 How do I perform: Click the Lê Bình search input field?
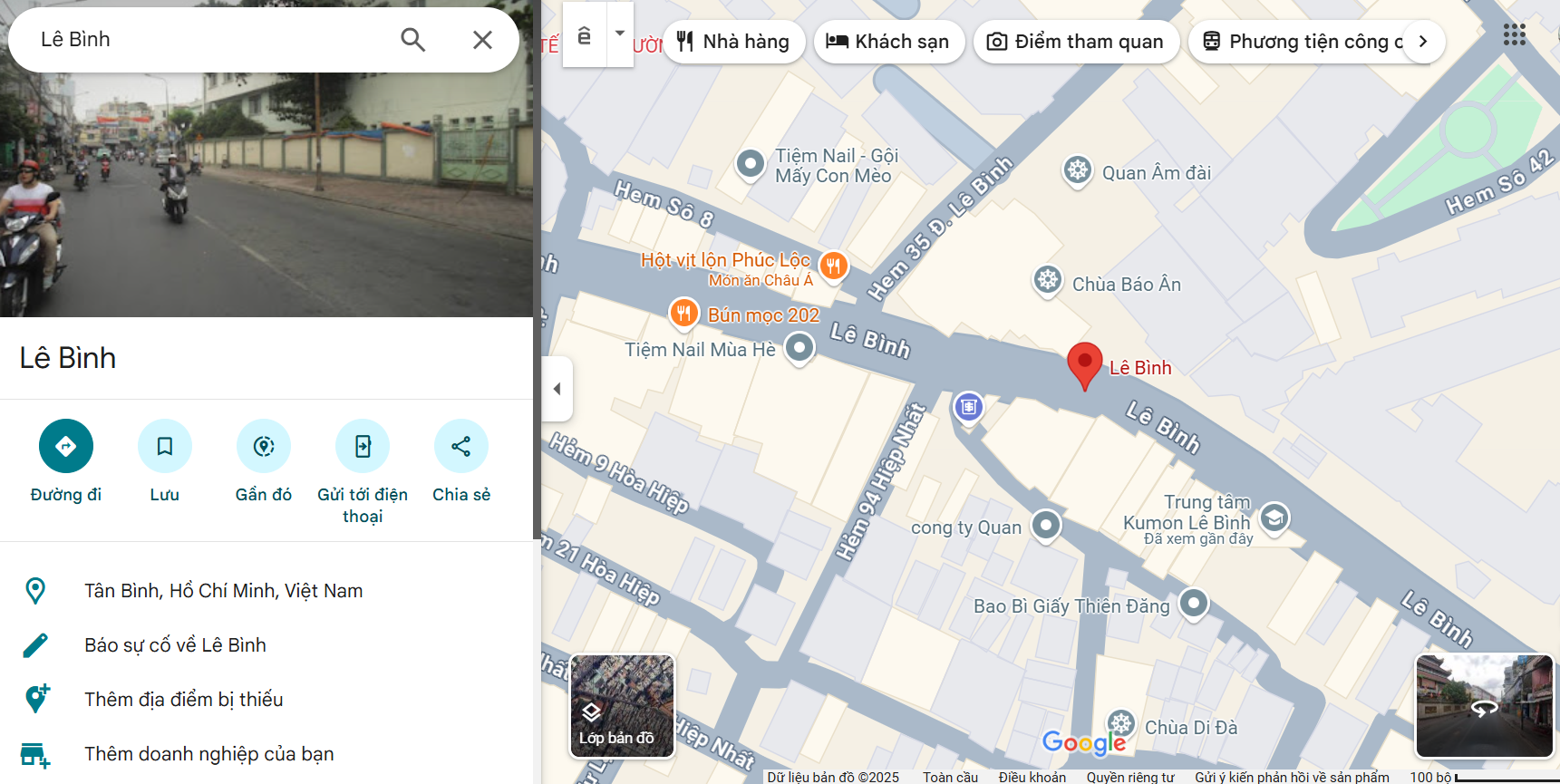click(x=208, y=40)
